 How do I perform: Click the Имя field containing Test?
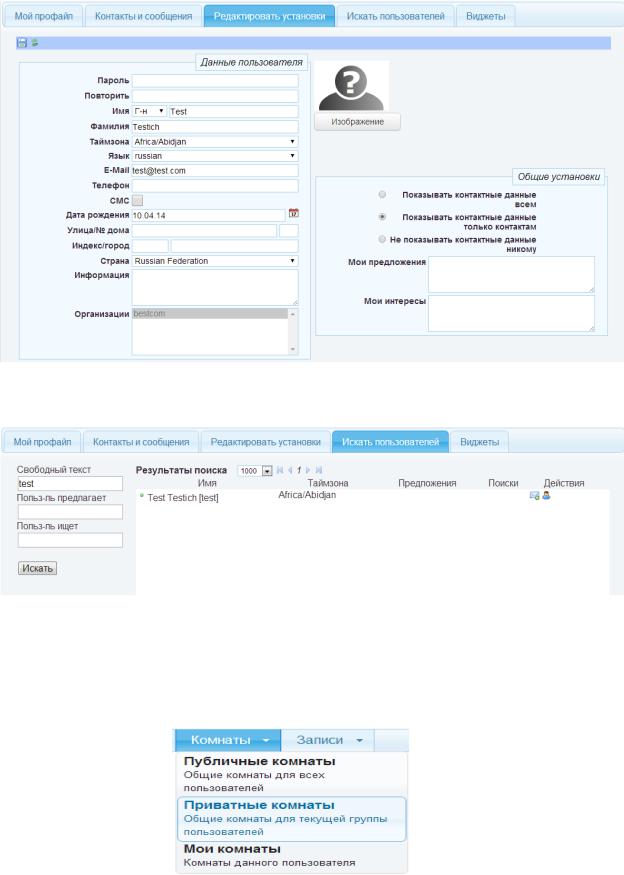click(233, 112)
